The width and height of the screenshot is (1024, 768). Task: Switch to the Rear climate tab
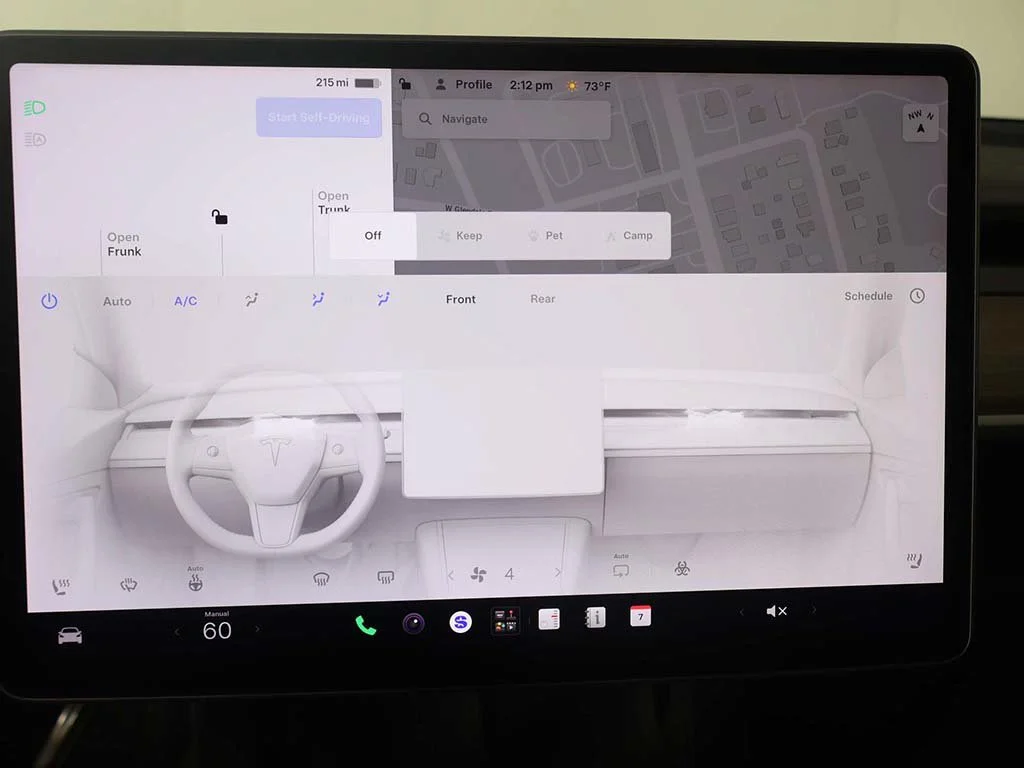(x=543, y=298)
